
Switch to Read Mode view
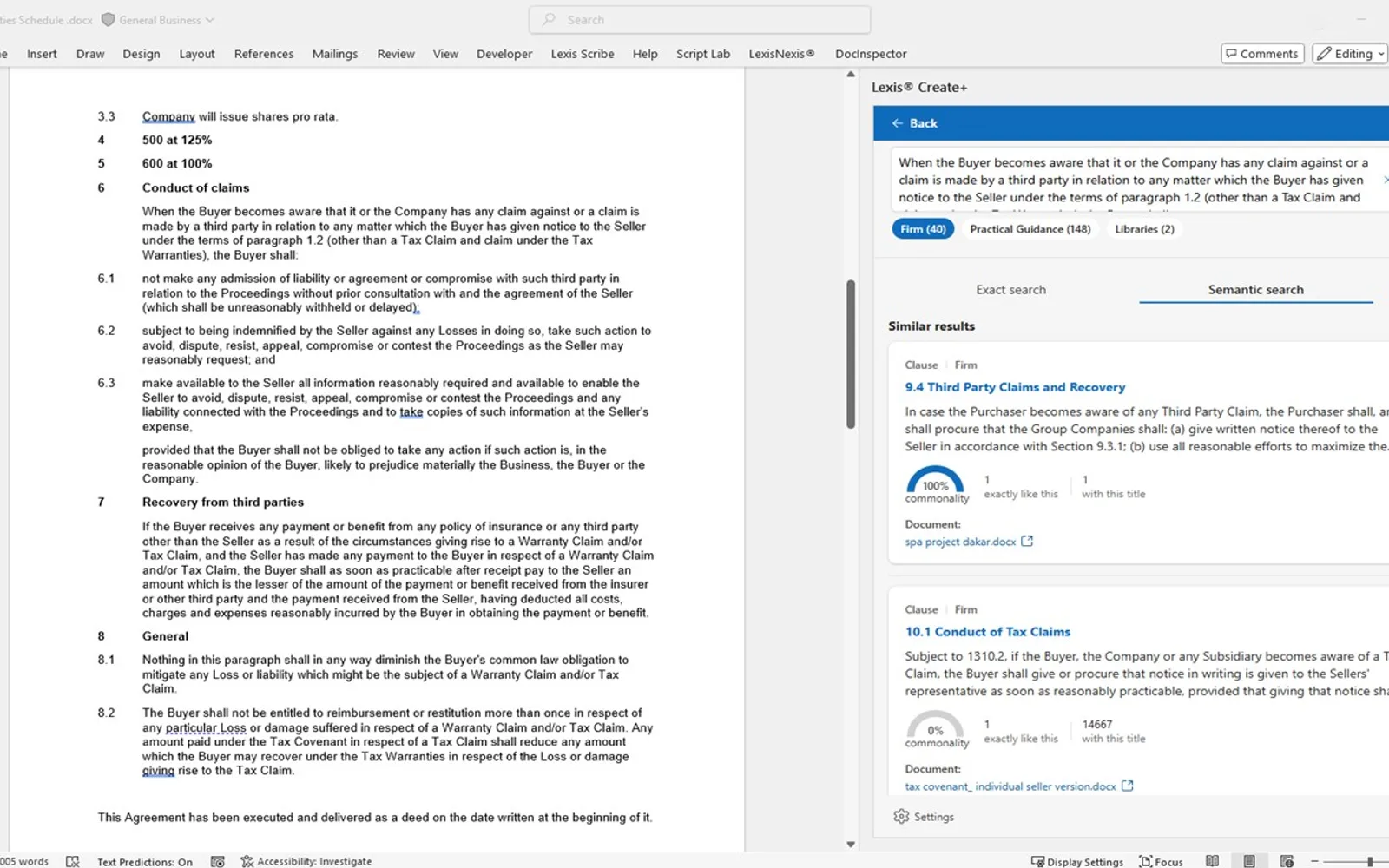1212,861
